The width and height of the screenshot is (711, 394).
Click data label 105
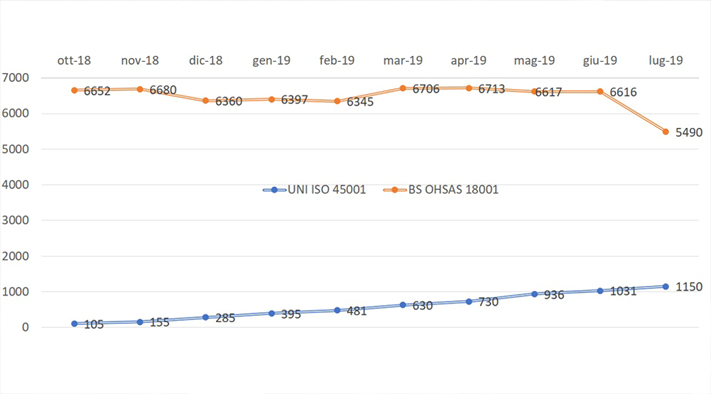(94, 325)
